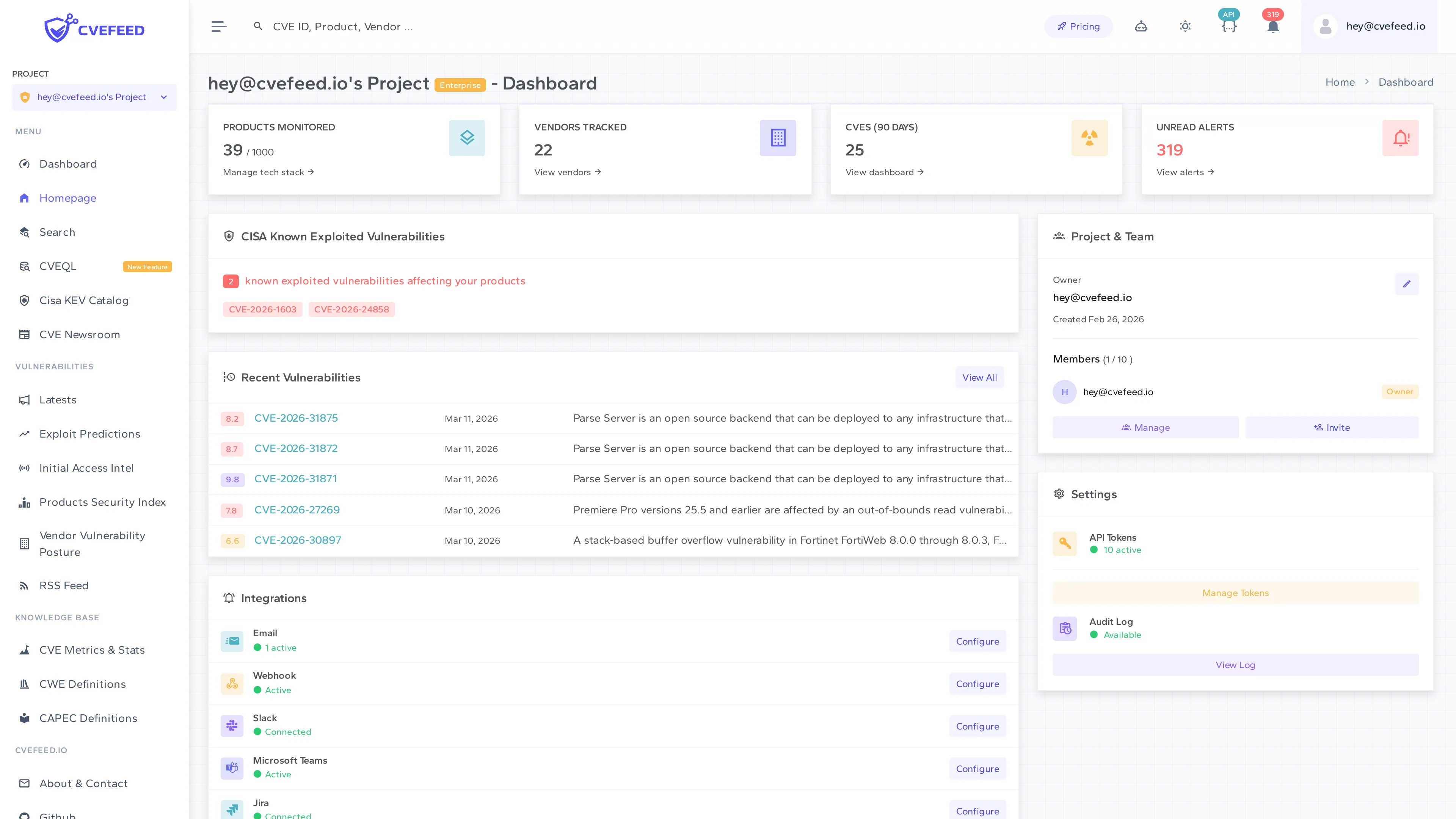Click the edit pencil in Project & Team
1456x819 pixels.
click(1407, 284)
